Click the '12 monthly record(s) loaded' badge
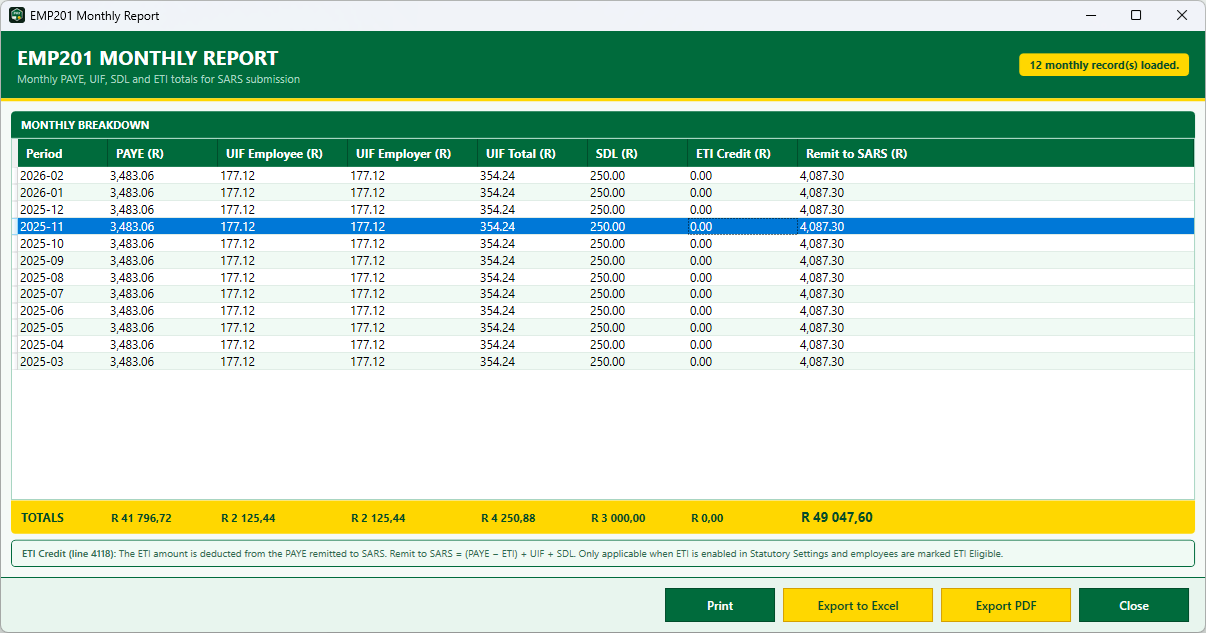This screenshot has height=633, width=1206. pos(1104,65)
